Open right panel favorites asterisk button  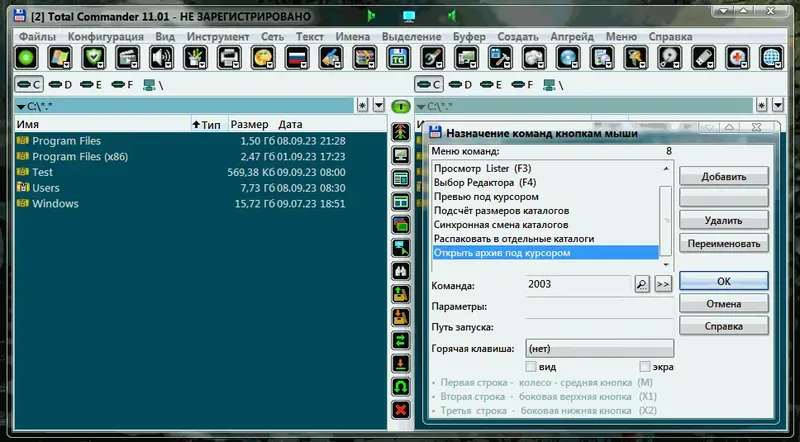[762, 106]
